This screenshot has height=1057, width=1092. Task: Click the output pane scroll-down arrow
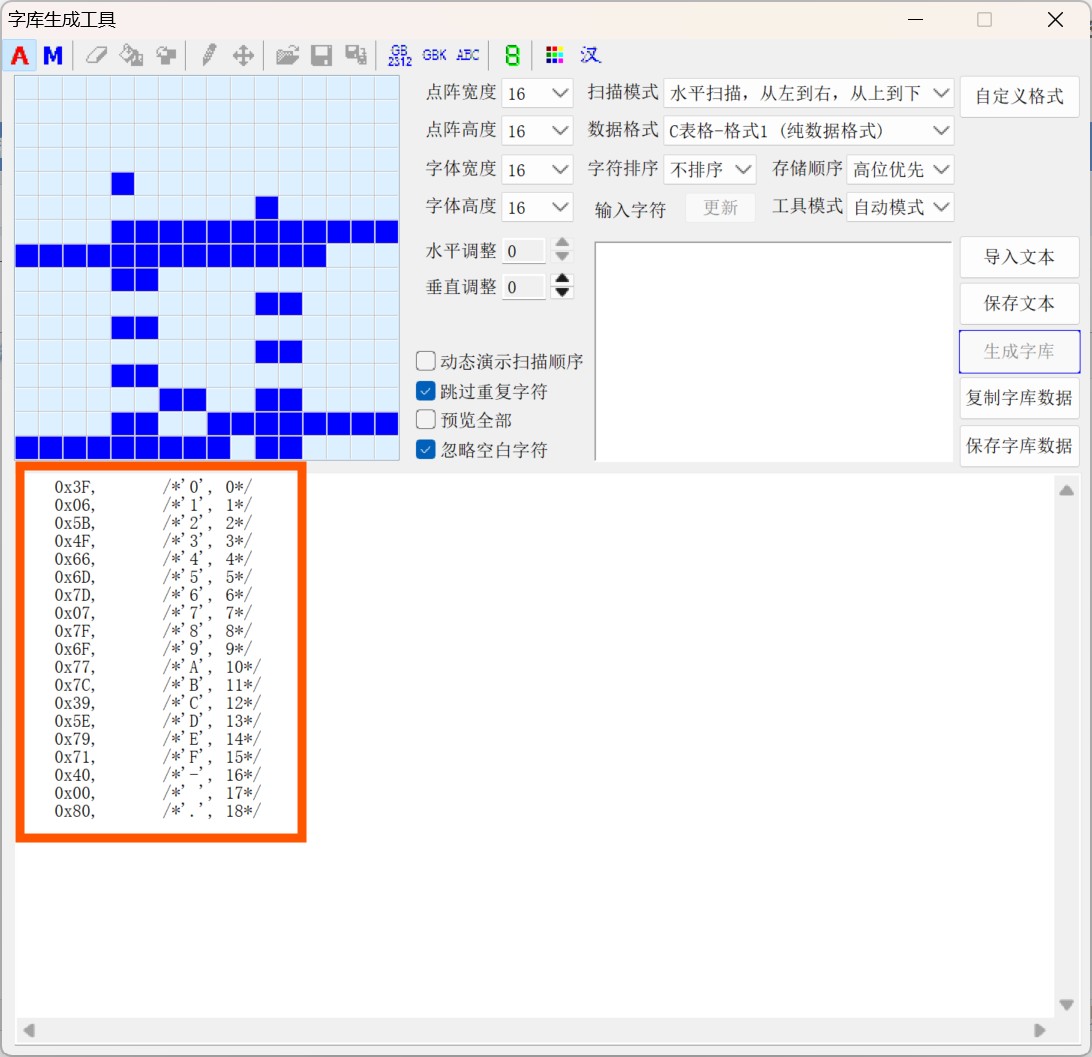tap(1066, 1004)
